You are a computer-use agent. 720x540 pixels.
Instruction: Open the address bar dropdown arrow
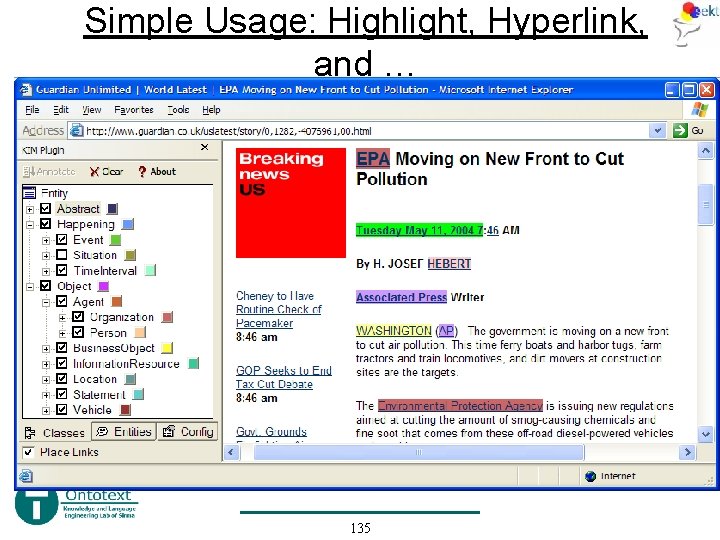[658, 130]
